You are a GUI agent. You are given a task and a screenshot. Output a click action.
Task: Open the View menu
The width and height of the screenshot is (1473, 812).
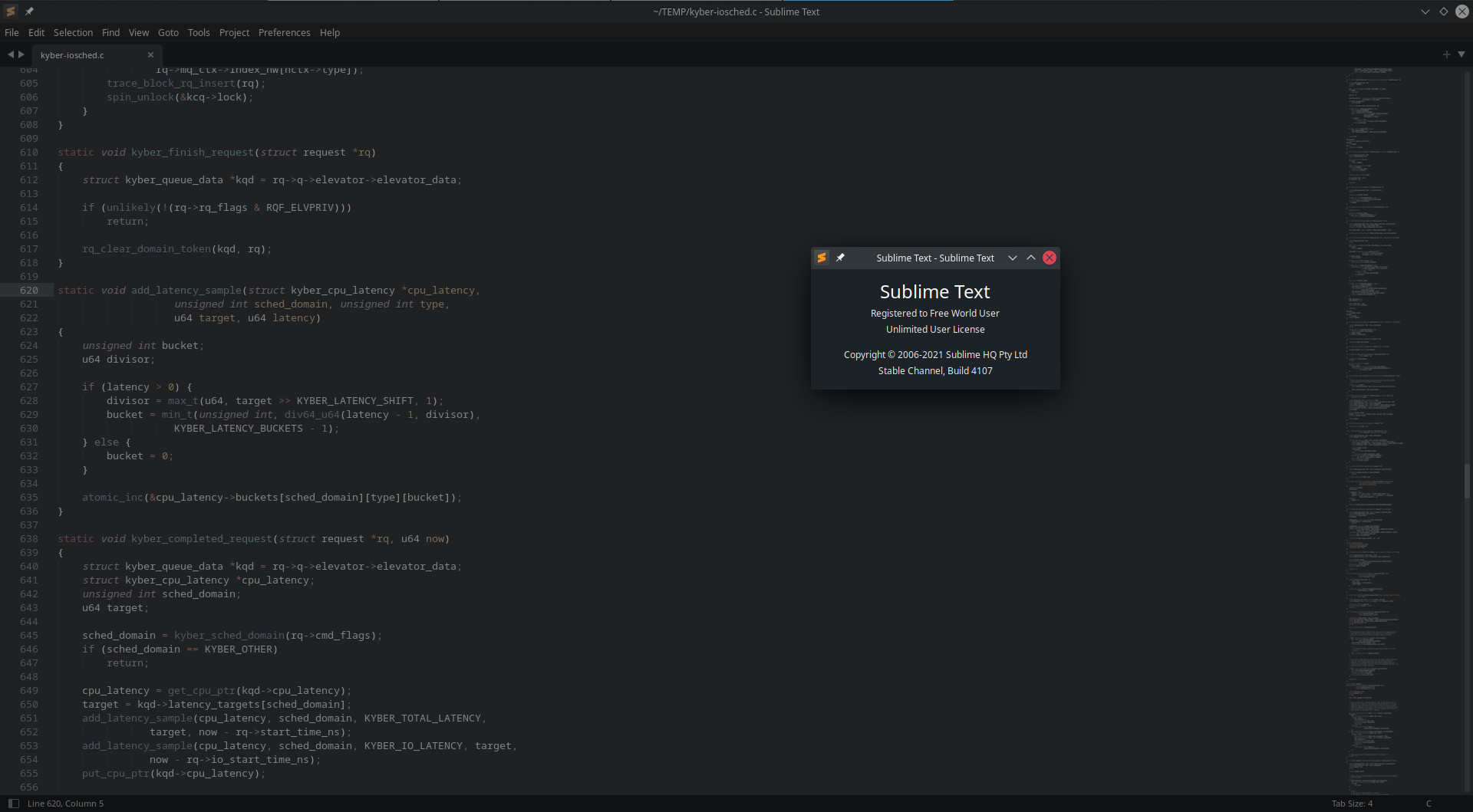139,32
